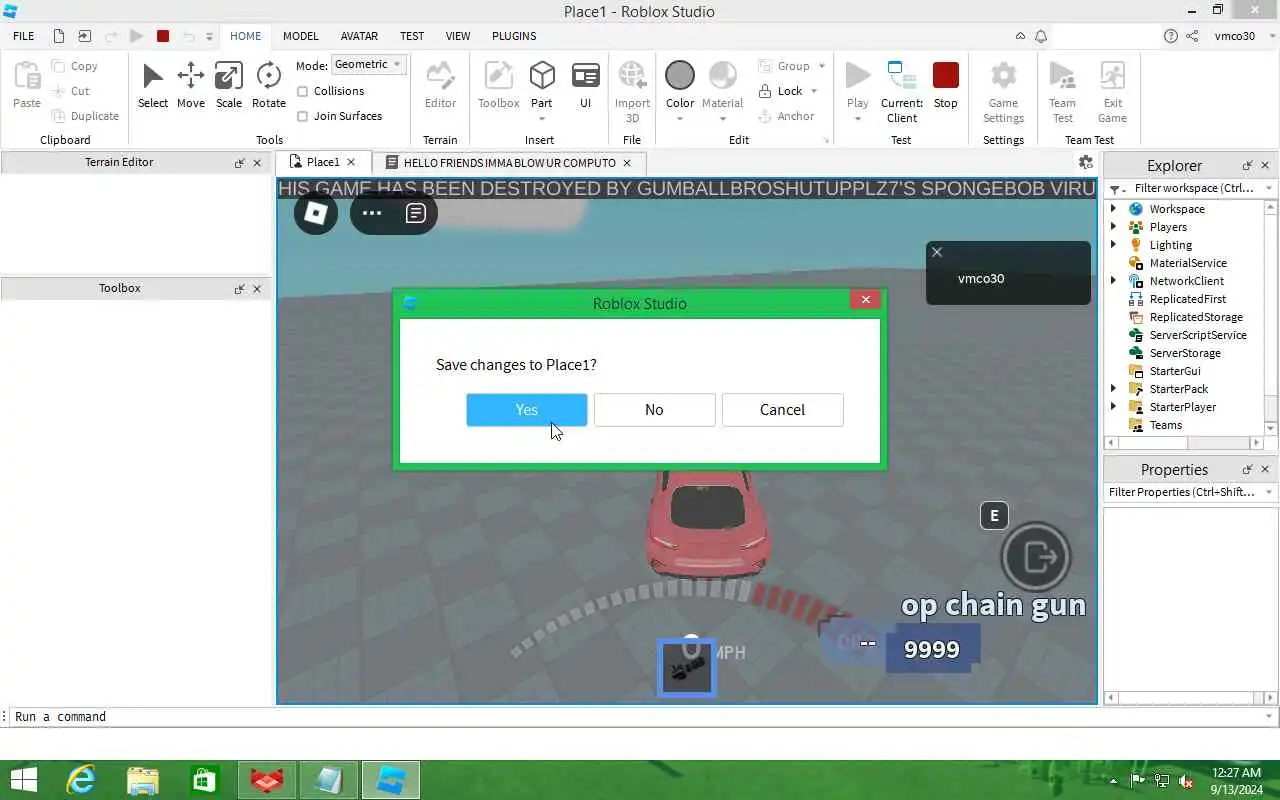Click the notifications bell icon

pos(1041,36)
